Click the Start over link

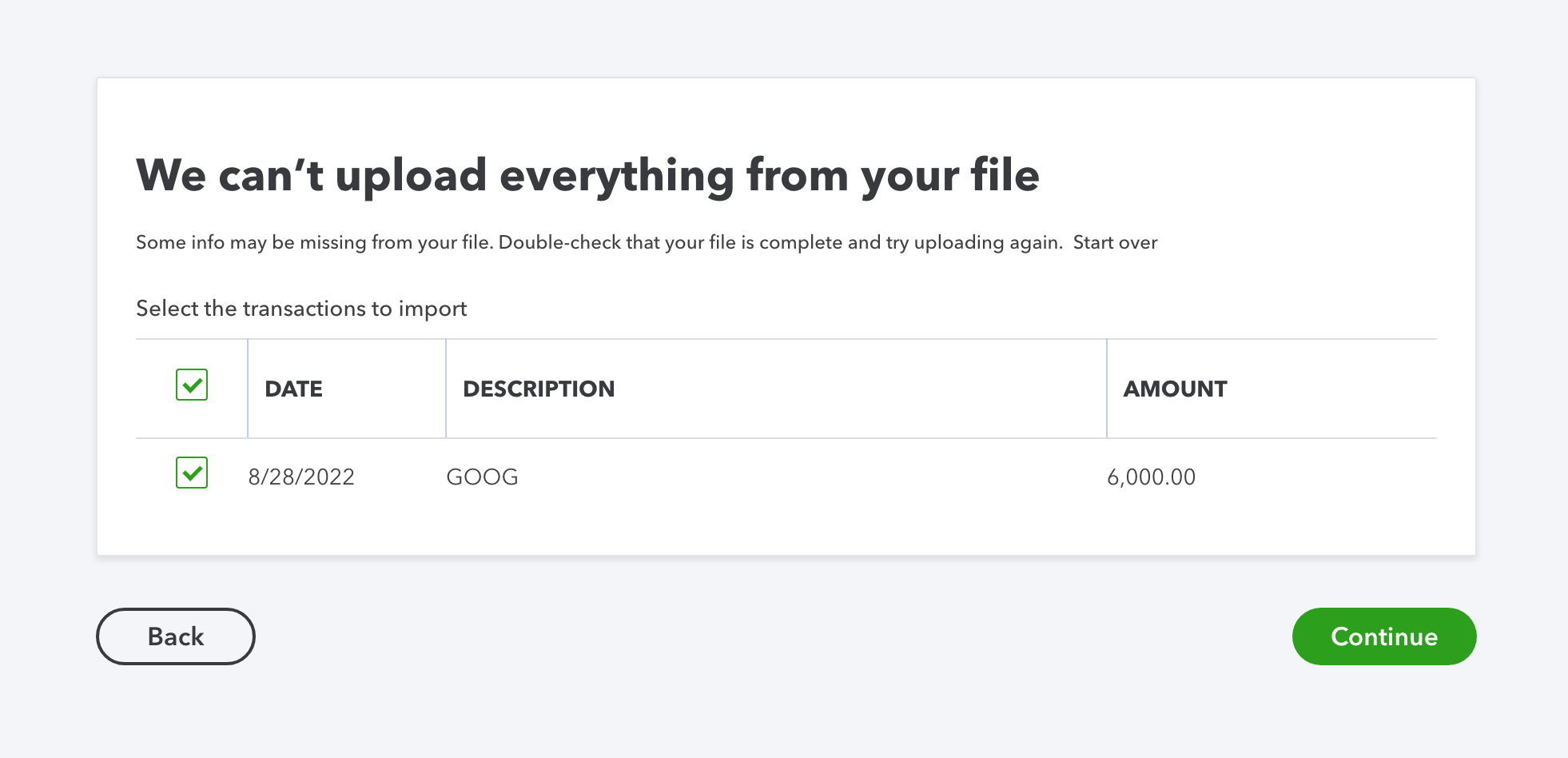(1115, 242)
